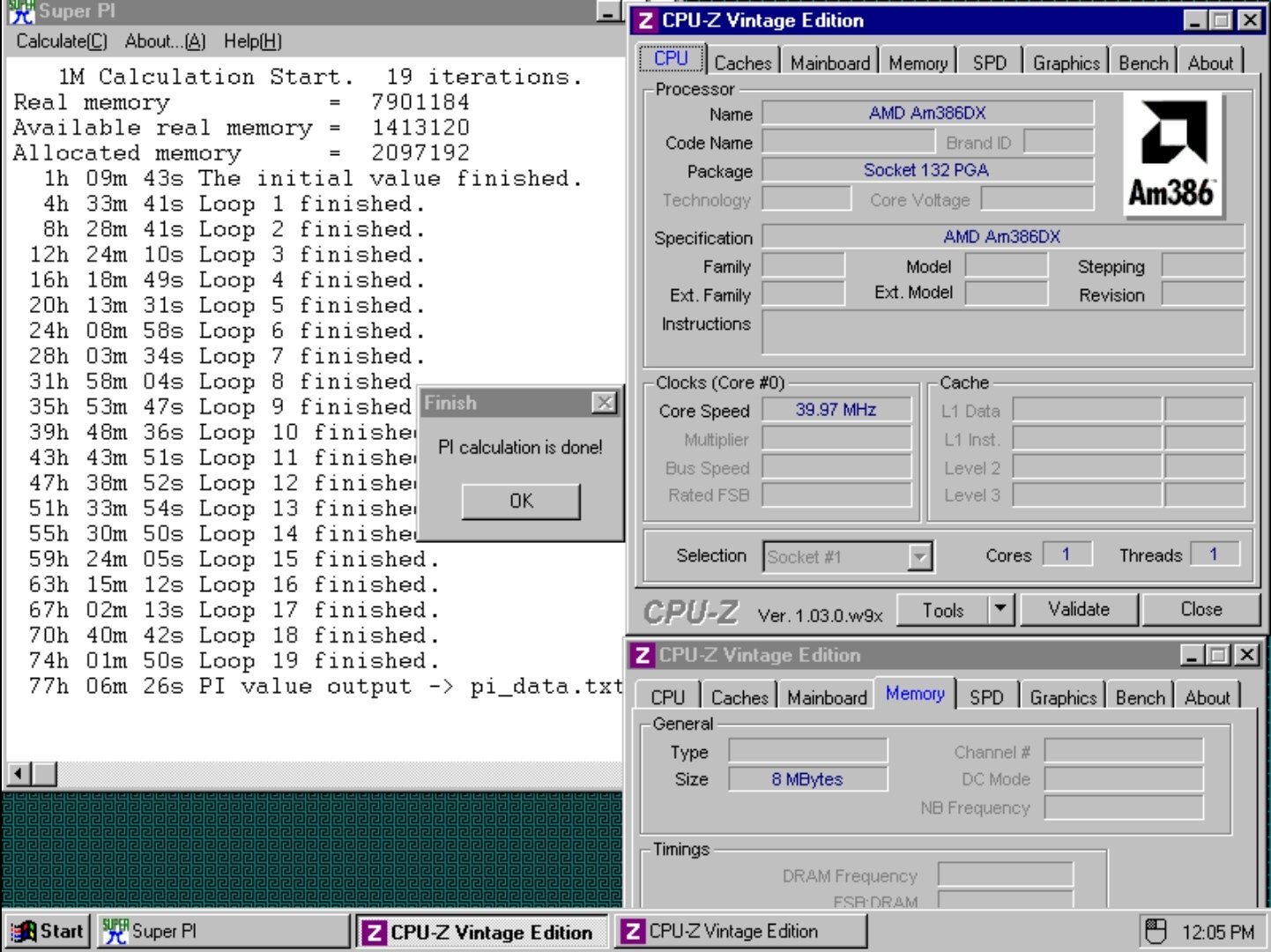Click CPU-Z icon in upper window title bar
The width and height of the screenshot is (1271, 952).
click(646, 20)
